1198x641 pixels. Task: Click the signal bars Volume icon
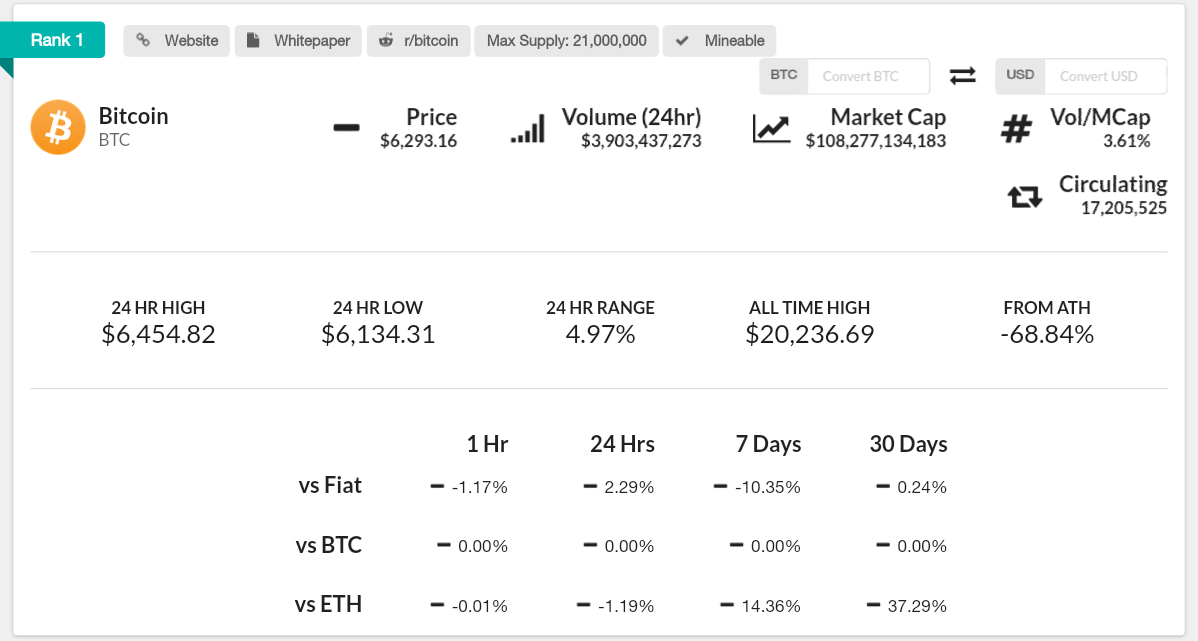click(528, 129)
